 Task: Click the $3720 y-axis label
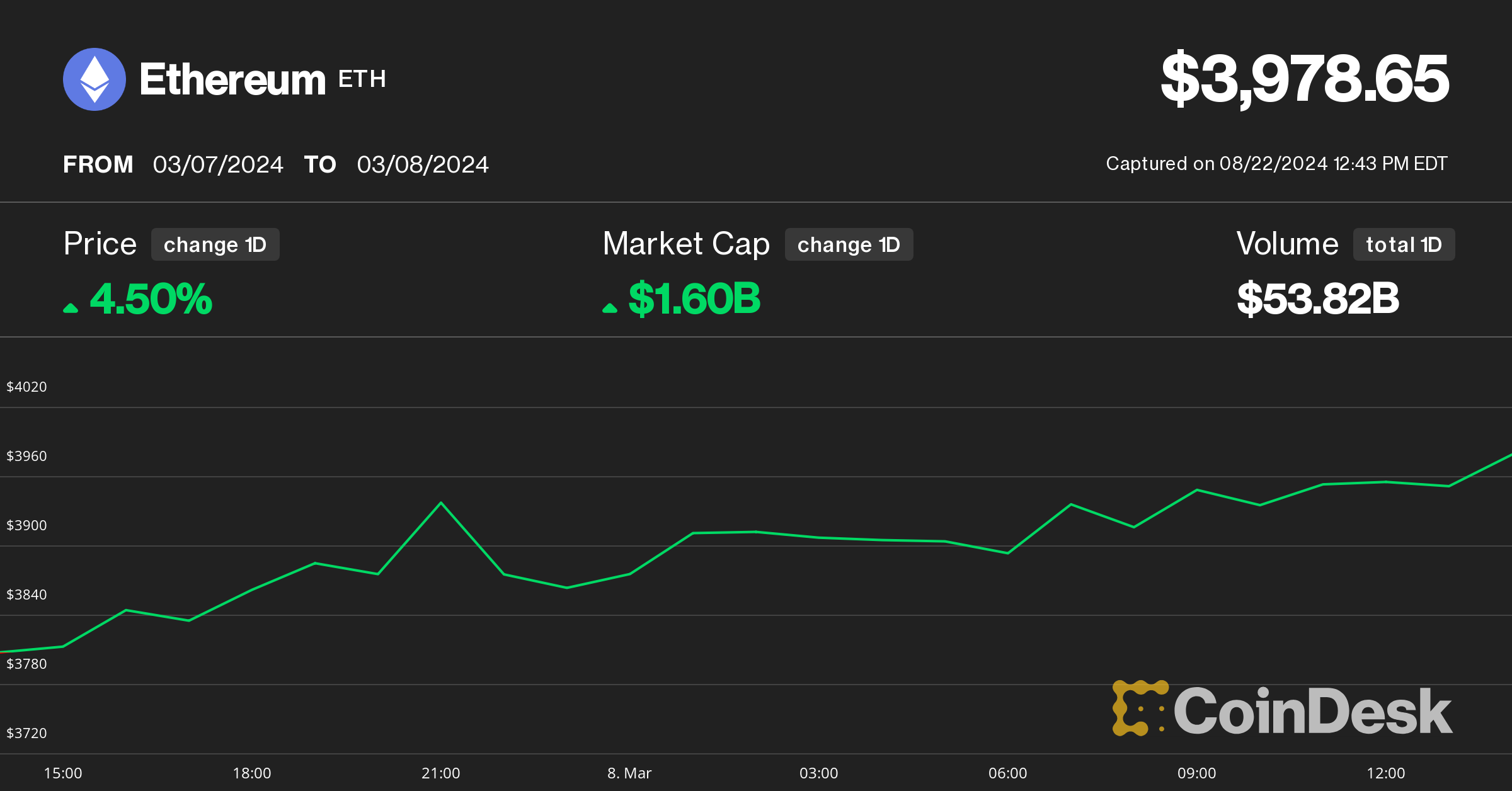(x=26, y=733)
